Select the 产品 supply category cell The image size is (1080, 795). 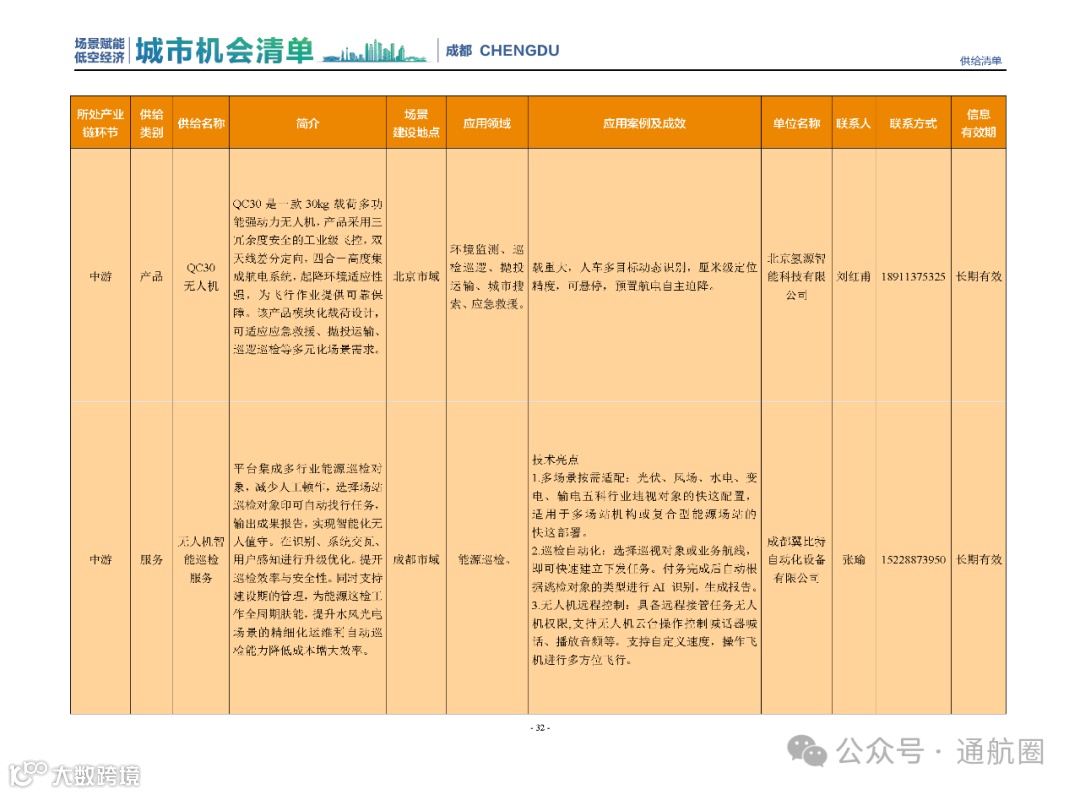tap(152, 276)
